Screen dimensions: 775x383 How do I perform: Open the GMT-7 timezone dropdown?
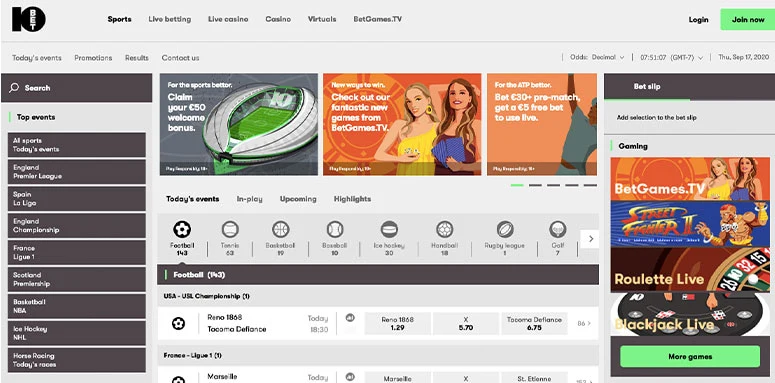tap(672, 57)
